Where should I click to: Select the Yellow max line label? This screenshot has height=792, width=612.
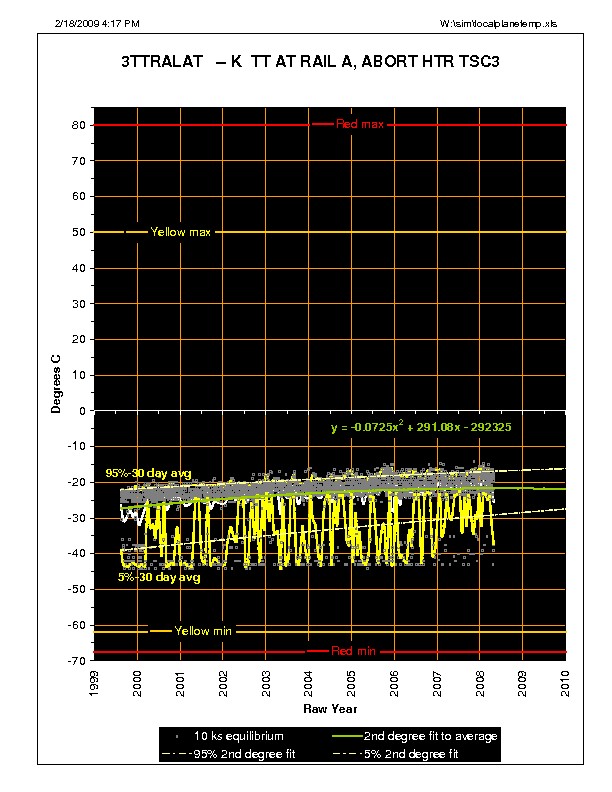tap(180, 232)
